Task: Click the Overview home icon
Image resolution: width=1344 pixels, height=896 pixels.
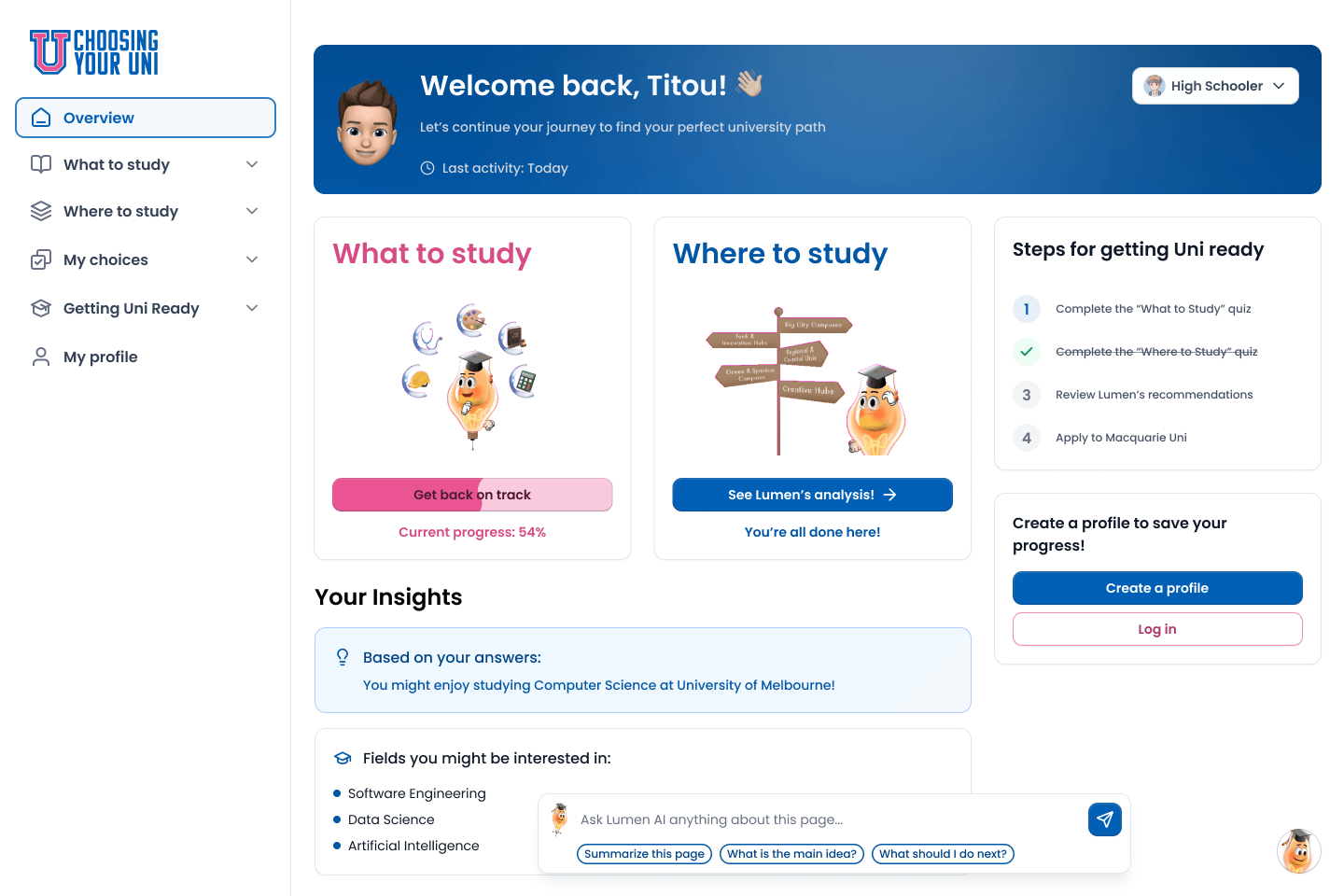Action: coord(41,118)
